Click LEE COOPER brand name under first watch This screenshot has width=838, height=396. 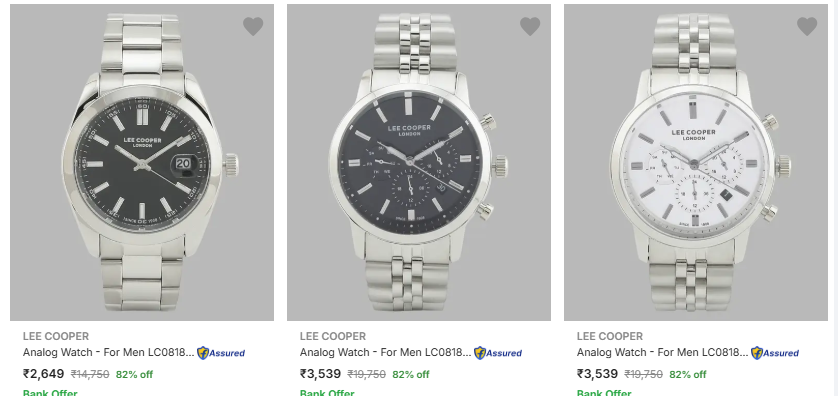pos(56,336)
